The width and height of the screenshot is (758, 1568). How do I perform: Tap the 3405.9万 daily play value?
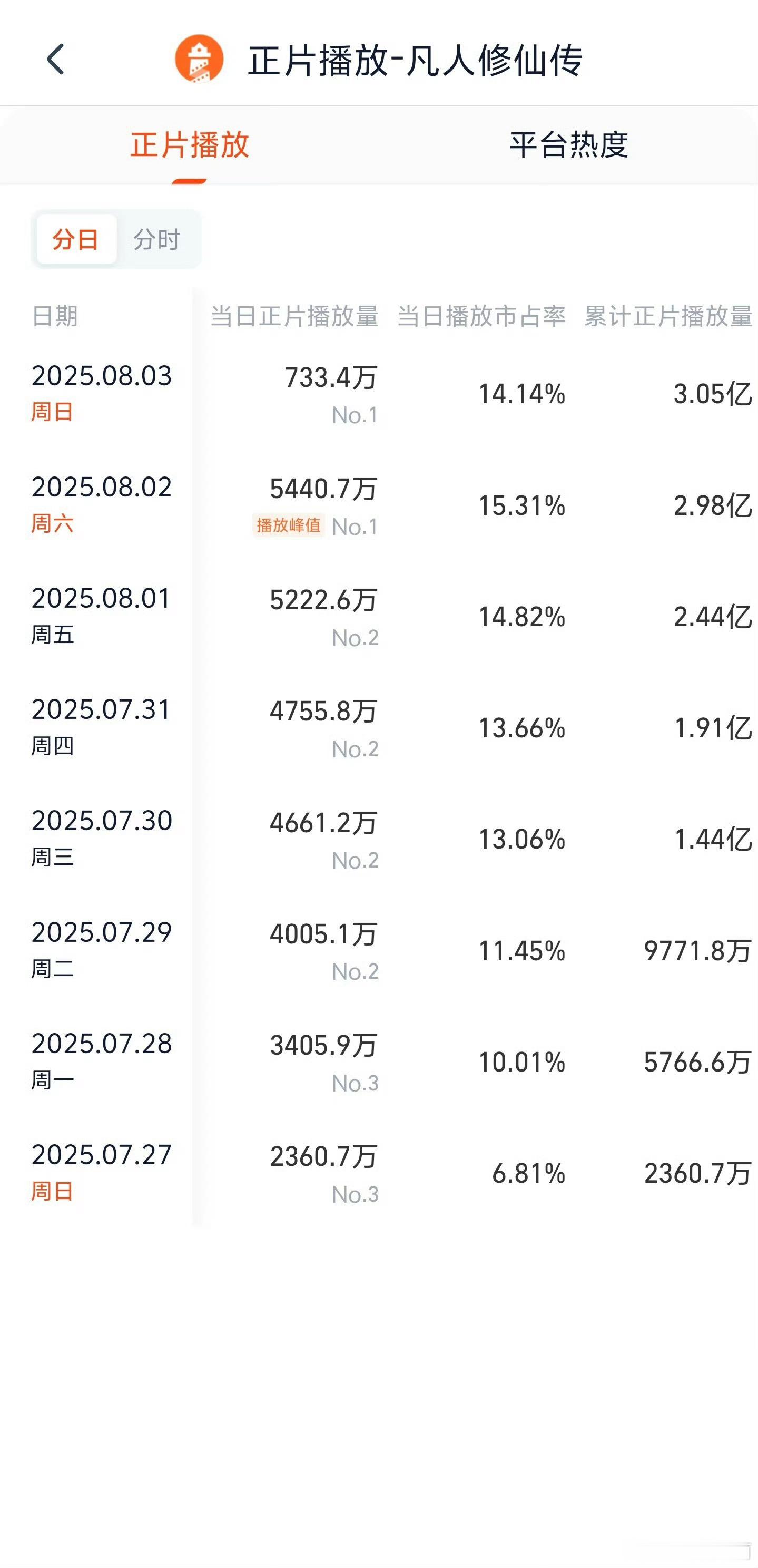point(323,1045)
